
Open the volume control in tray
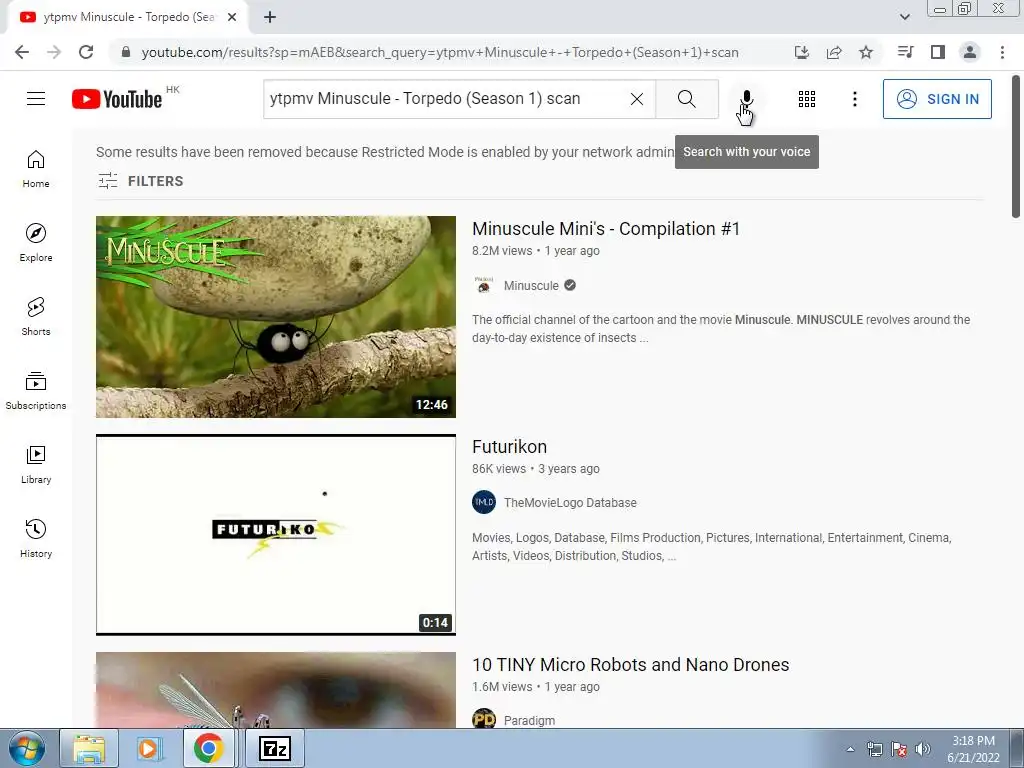[x=923, y=749]
